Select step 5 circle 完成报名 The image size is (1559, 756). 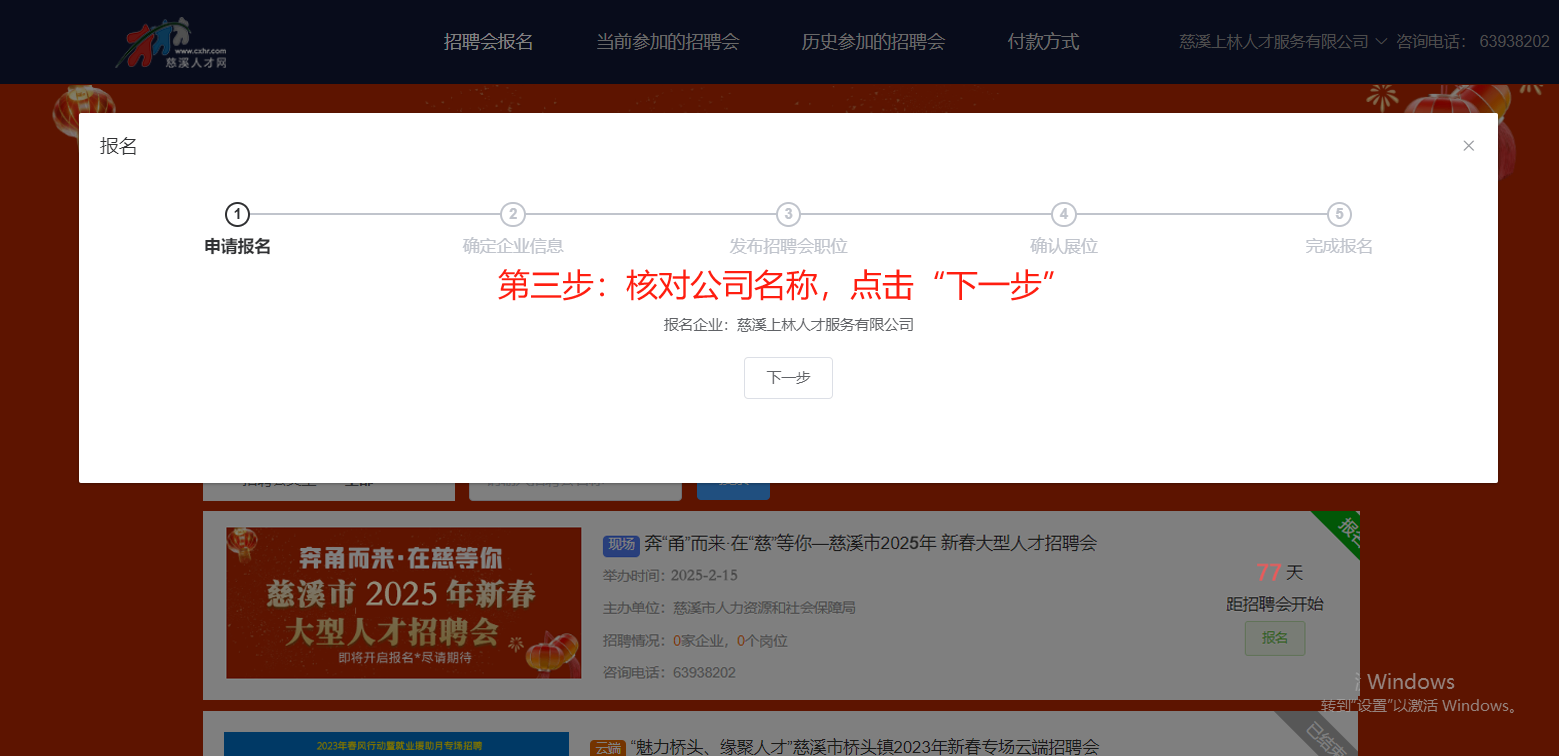[1339, 214]
